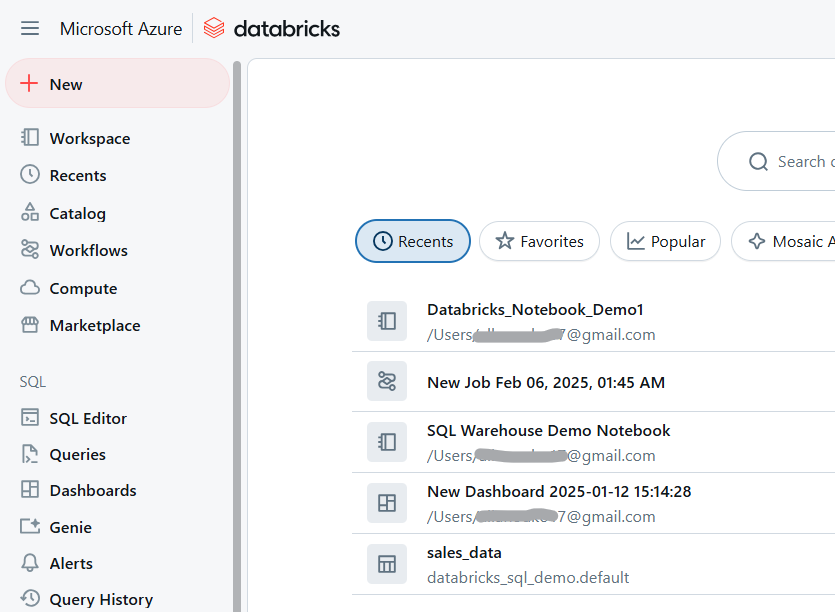Click the Marketplace storefront icon
The width and height of the screenshot is (835, 612).
click(x=30, y=324)
